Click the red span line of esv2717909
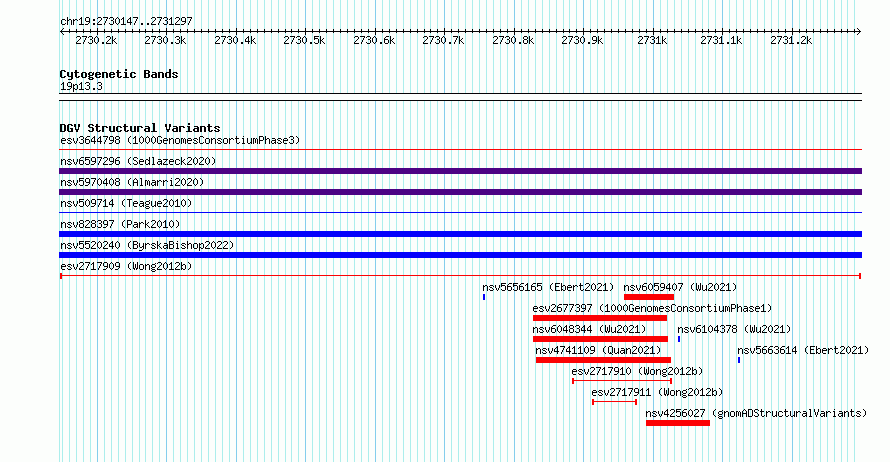 pos(460,276)
